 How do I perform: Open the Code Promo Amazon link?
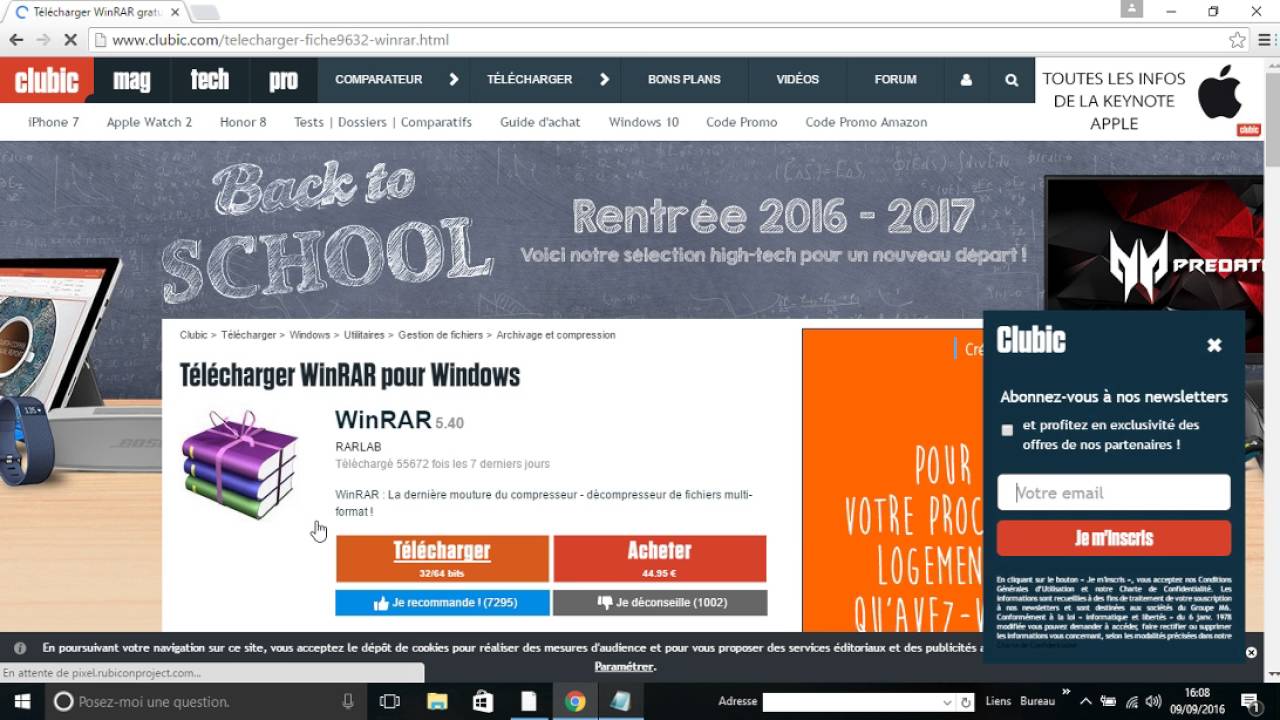[866, 122]
